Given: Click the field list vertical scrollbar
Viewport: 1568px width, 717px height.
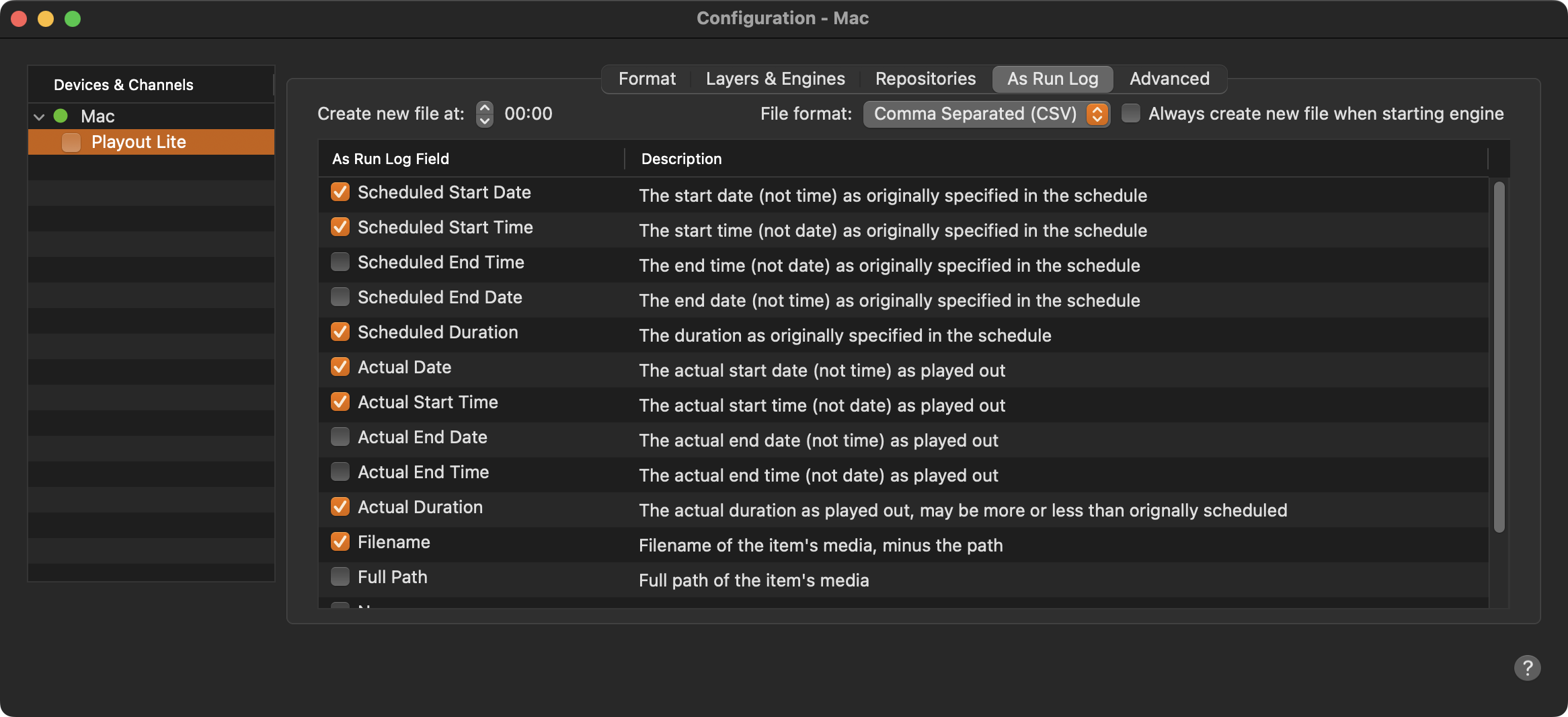Looking at the screenshot, I should tap(1499, 356).
